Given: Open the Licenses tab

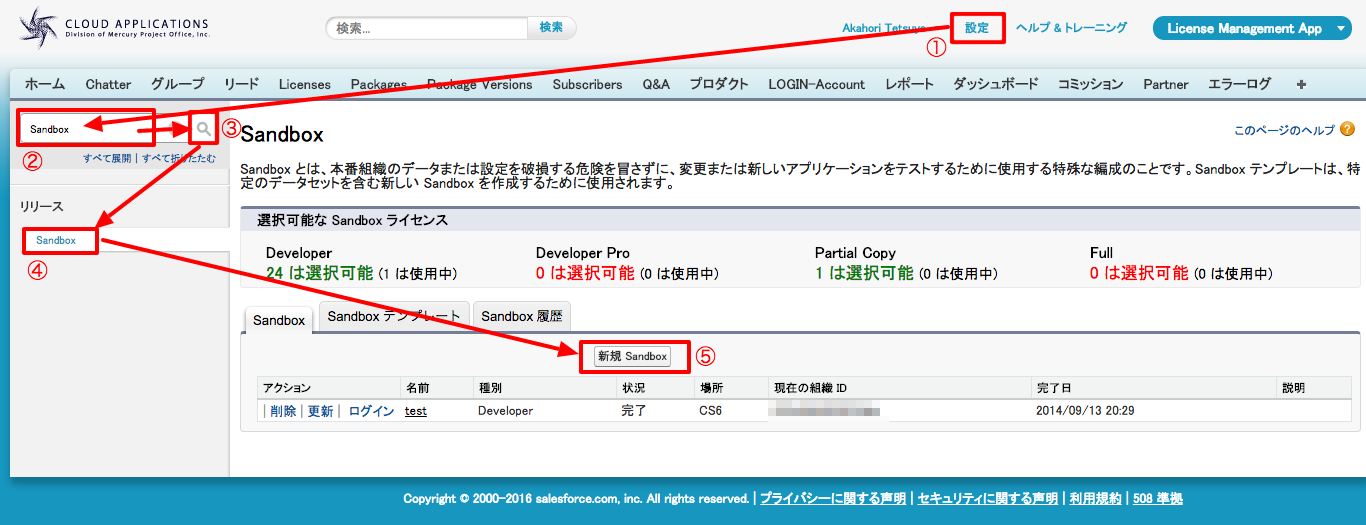Looking at the screenshot, I should [305, 84].
